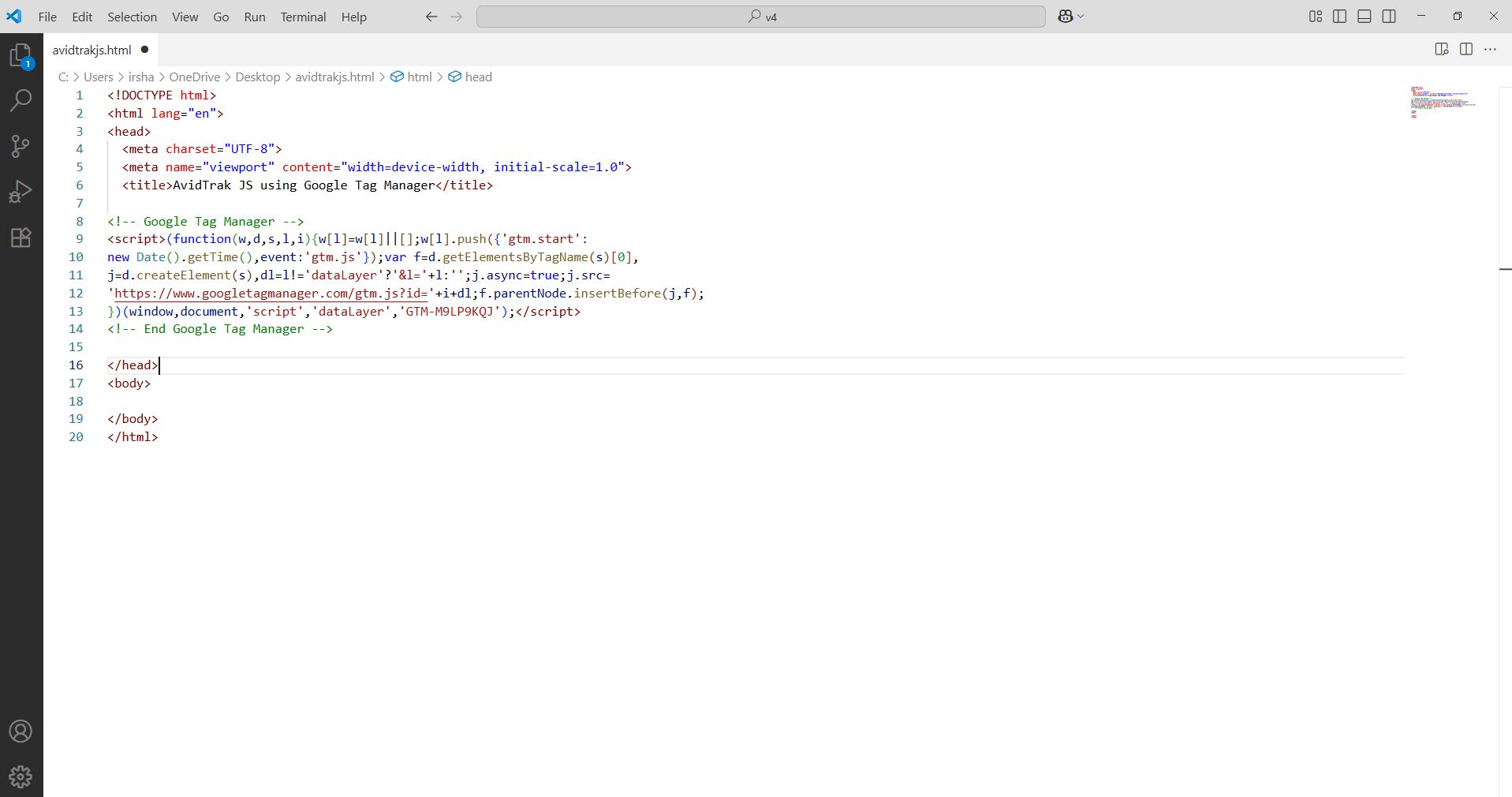The height and width of the screenshot is (797, 1512).
Task: Open the Search view
Action: point(21,100)
